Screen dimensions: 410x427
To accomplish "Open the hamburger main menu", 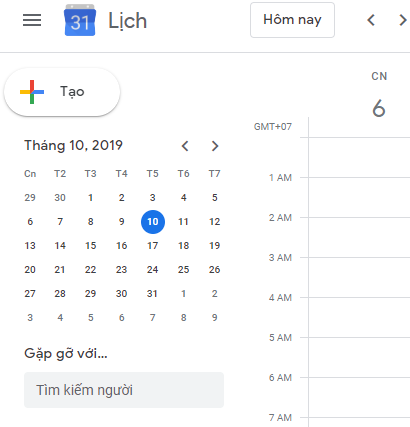I will click(x=32, y=20).
